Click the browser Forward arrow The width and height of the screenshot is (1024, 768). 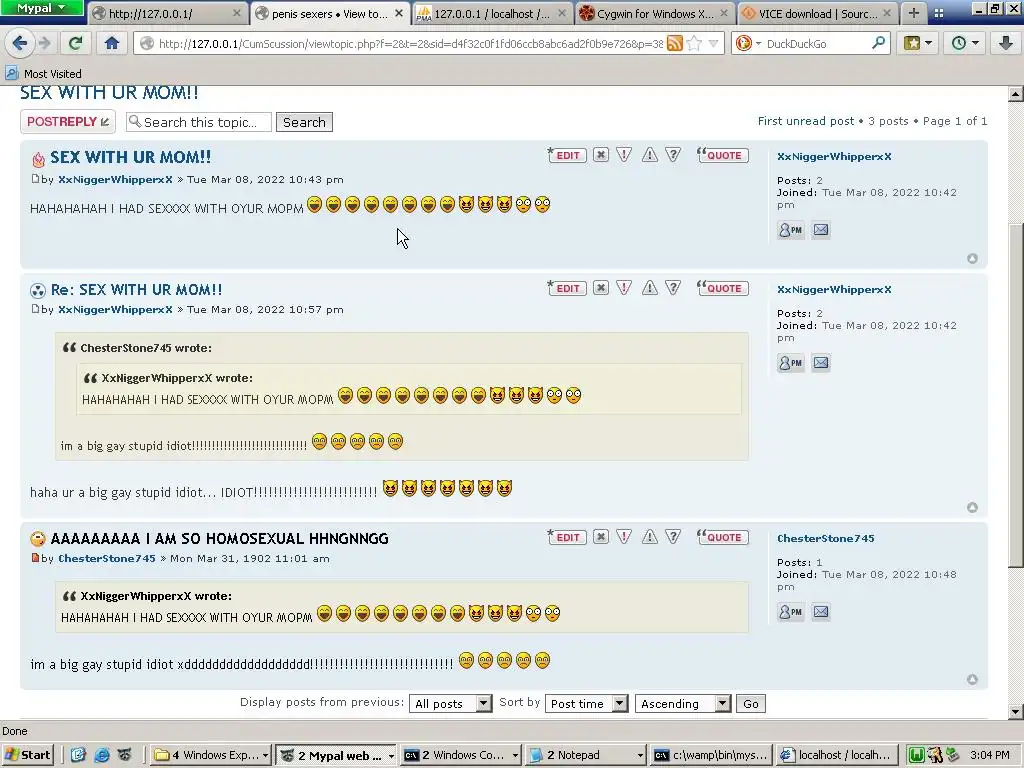click(44, 43)
